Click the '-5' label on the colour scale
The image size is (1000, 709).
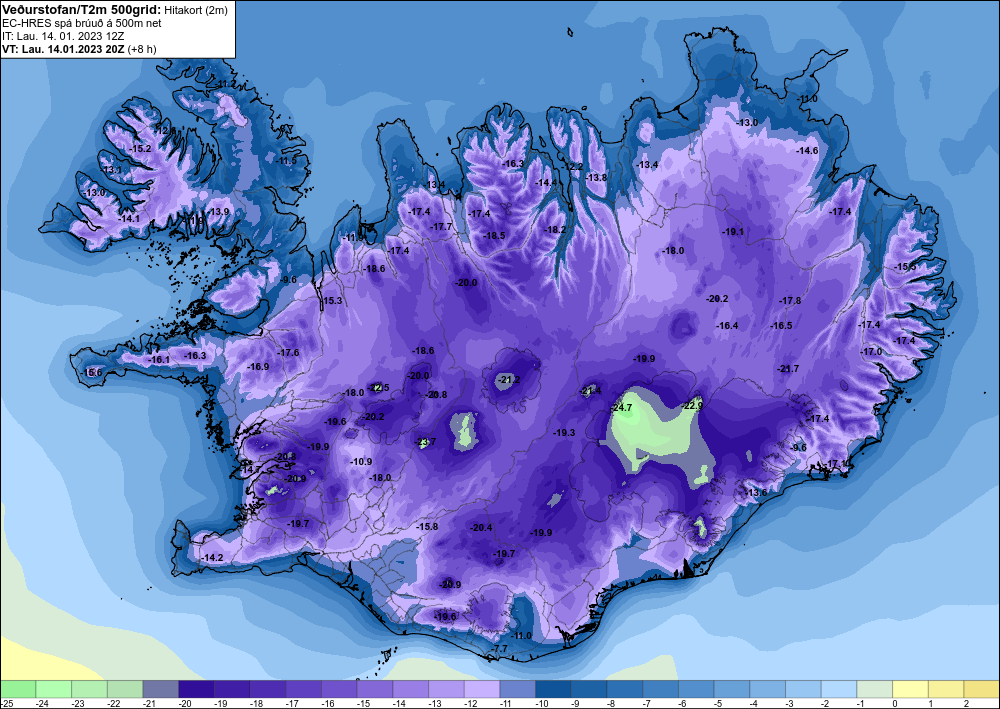click(x=719, y=703)
